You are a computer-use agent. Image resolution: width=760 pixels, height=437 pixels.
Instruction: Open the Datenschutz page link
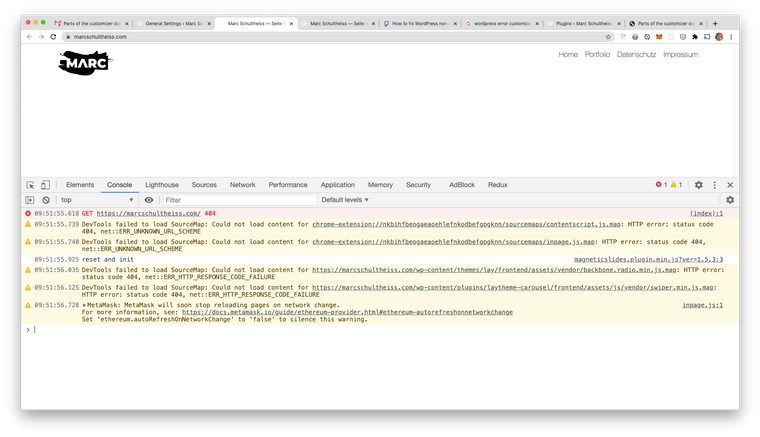tap(636, 54)
